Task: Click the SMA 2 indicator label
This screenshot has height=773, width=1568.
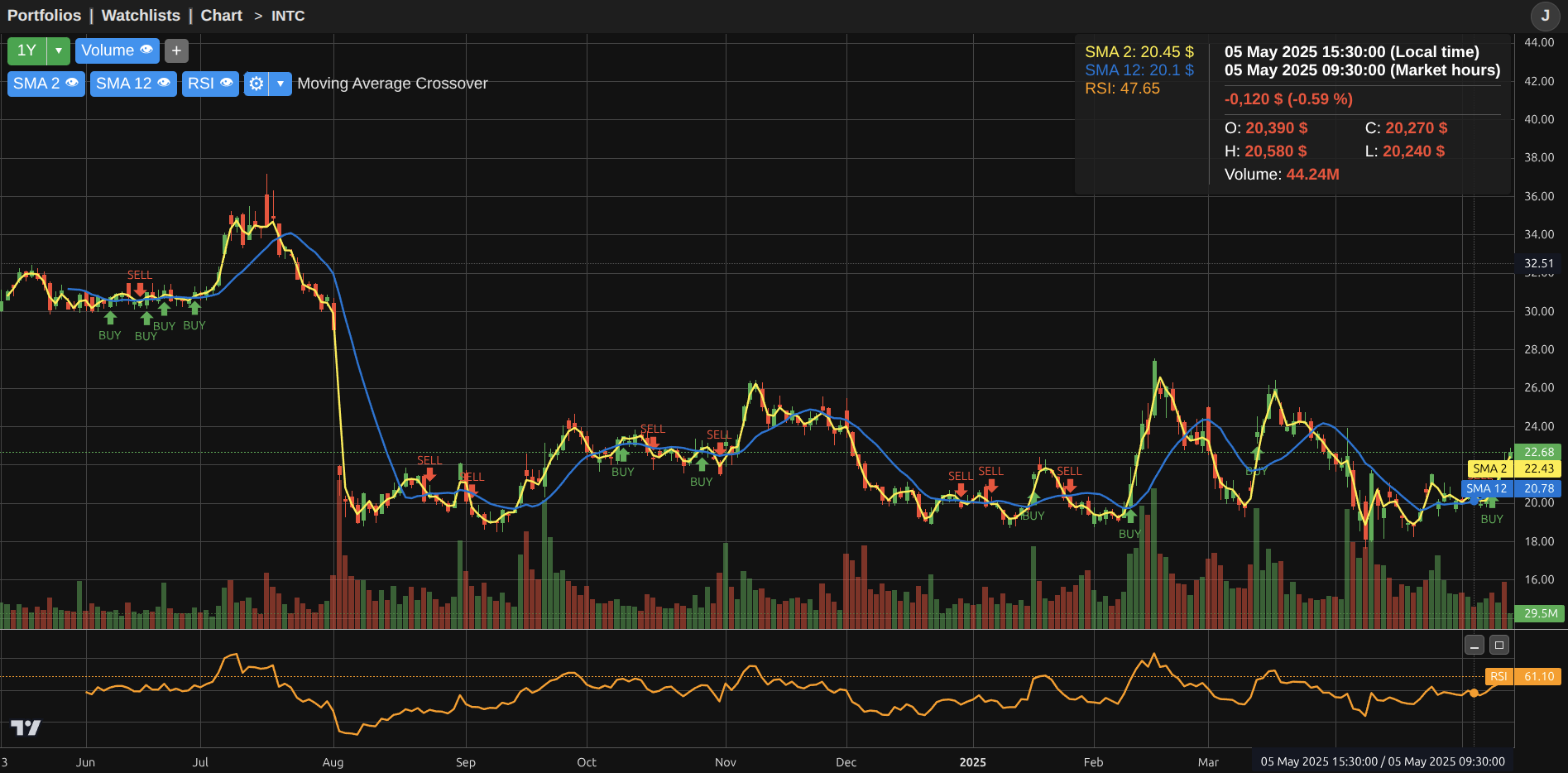Action: coord(36,84)
